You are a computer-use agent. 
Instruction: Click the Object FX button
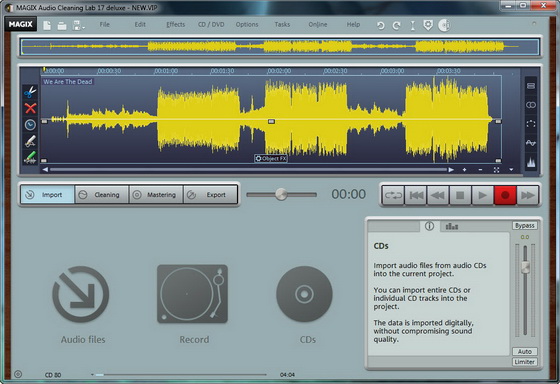271,158
